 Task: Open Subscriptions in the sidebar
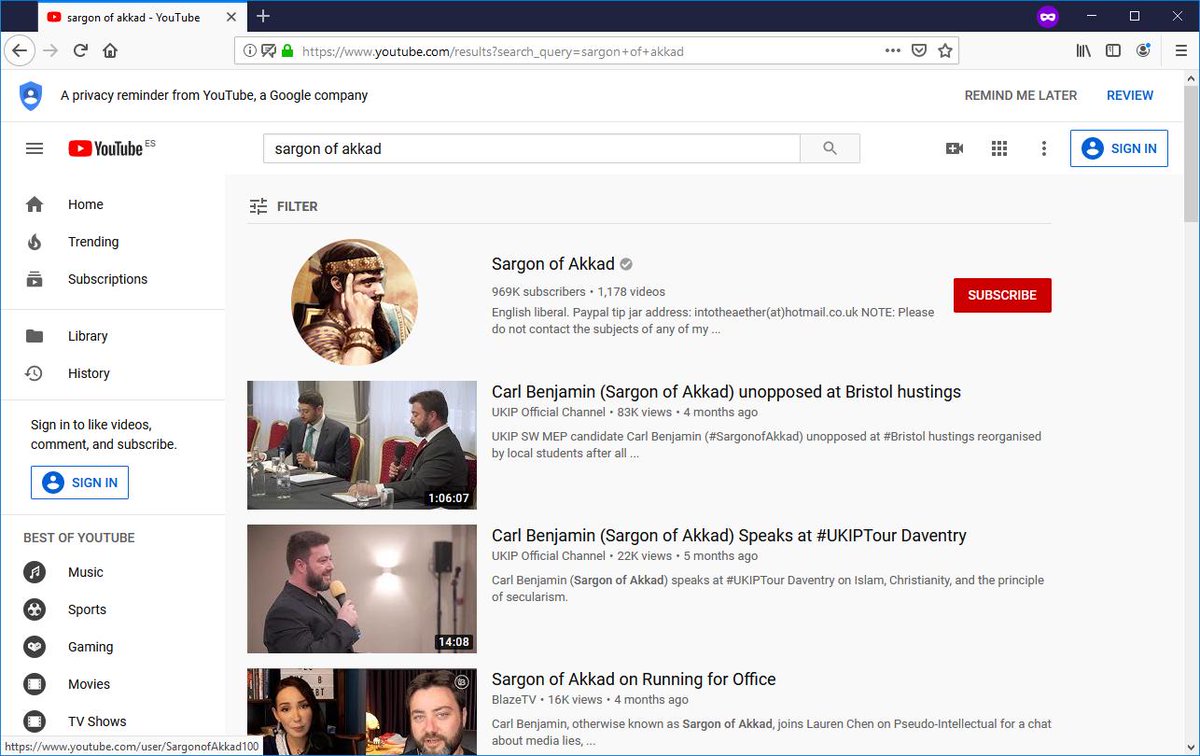(112, 279)
